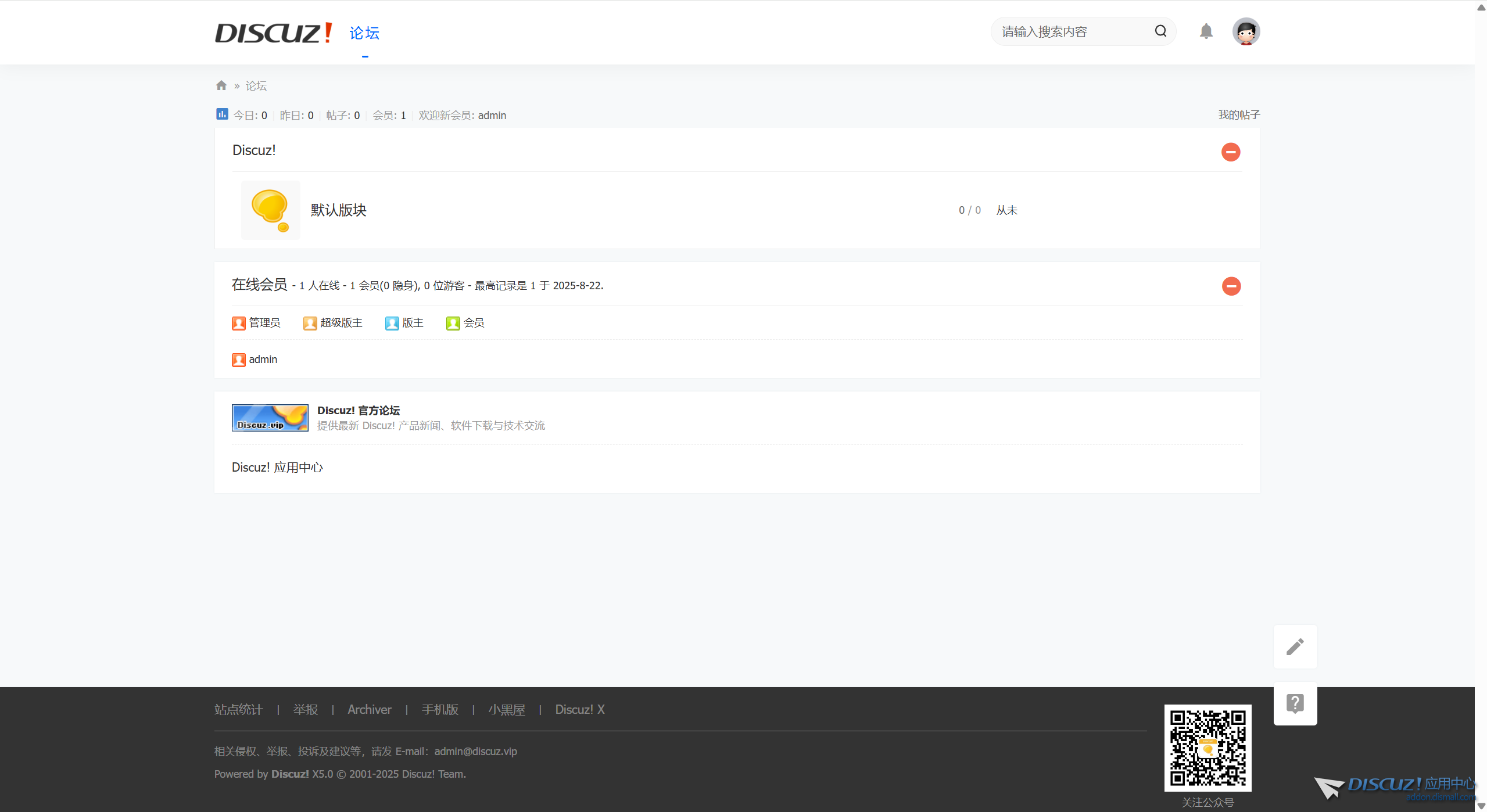Open notifications bell icon
Screen dimensions: 1487x812
1206,31
